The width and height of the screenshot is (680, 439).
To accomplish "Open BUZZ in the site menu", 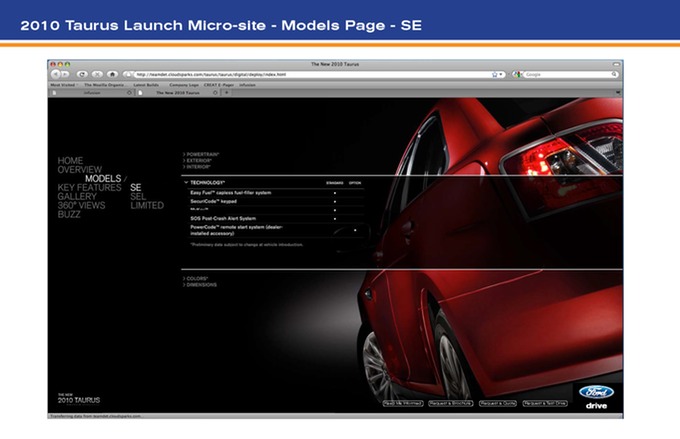I will [x=69, y=214].
